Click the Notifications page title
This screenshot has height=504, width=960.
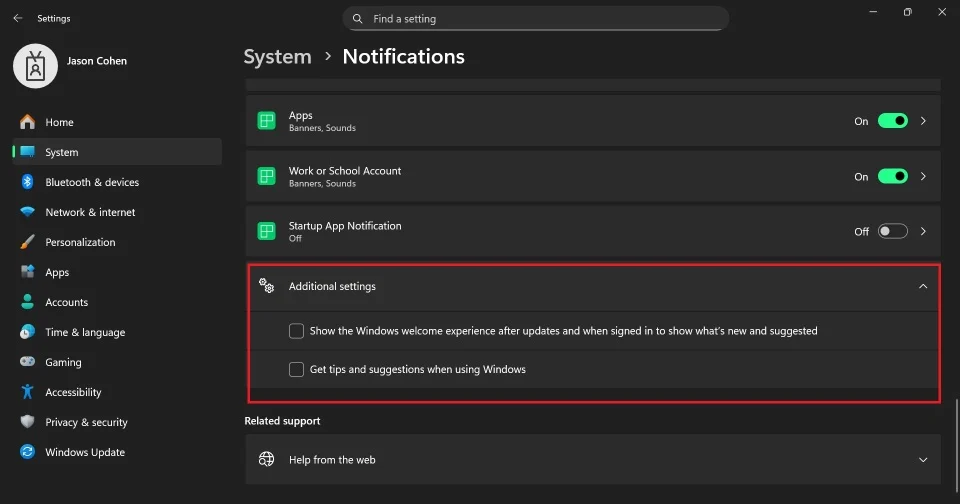403,56
